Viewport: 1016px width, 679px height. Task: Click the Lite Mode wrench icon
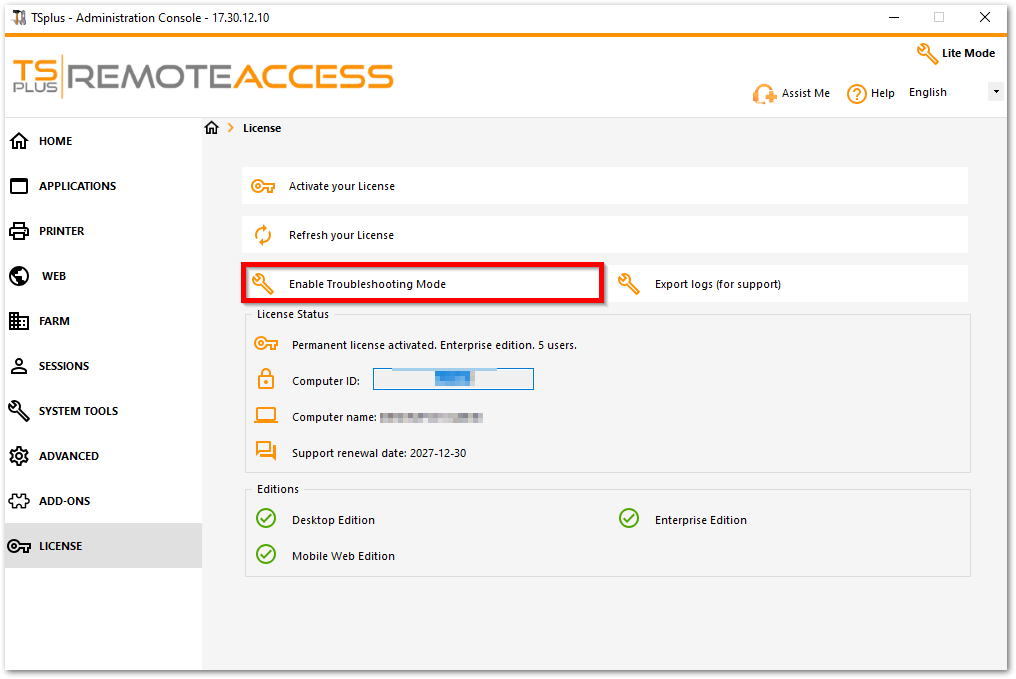click(x=927, y=53)
